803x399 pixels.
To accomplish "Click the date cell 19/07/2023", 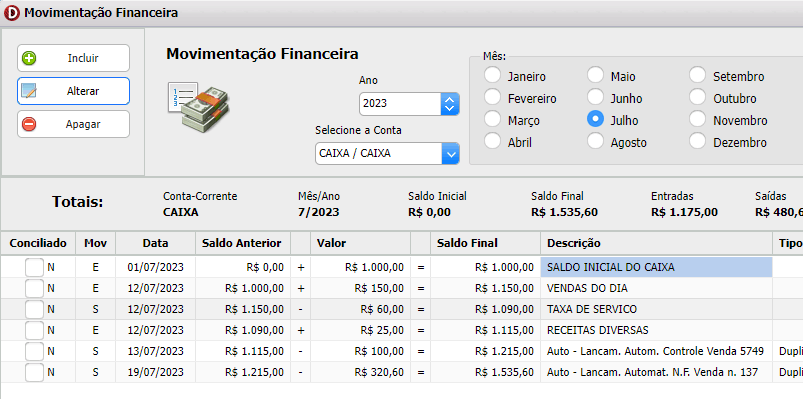I will (x=156, y=372).
